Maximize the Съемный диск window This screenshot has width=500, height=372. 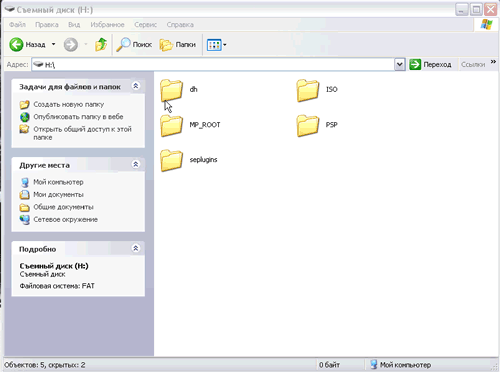tap(476, 9)
